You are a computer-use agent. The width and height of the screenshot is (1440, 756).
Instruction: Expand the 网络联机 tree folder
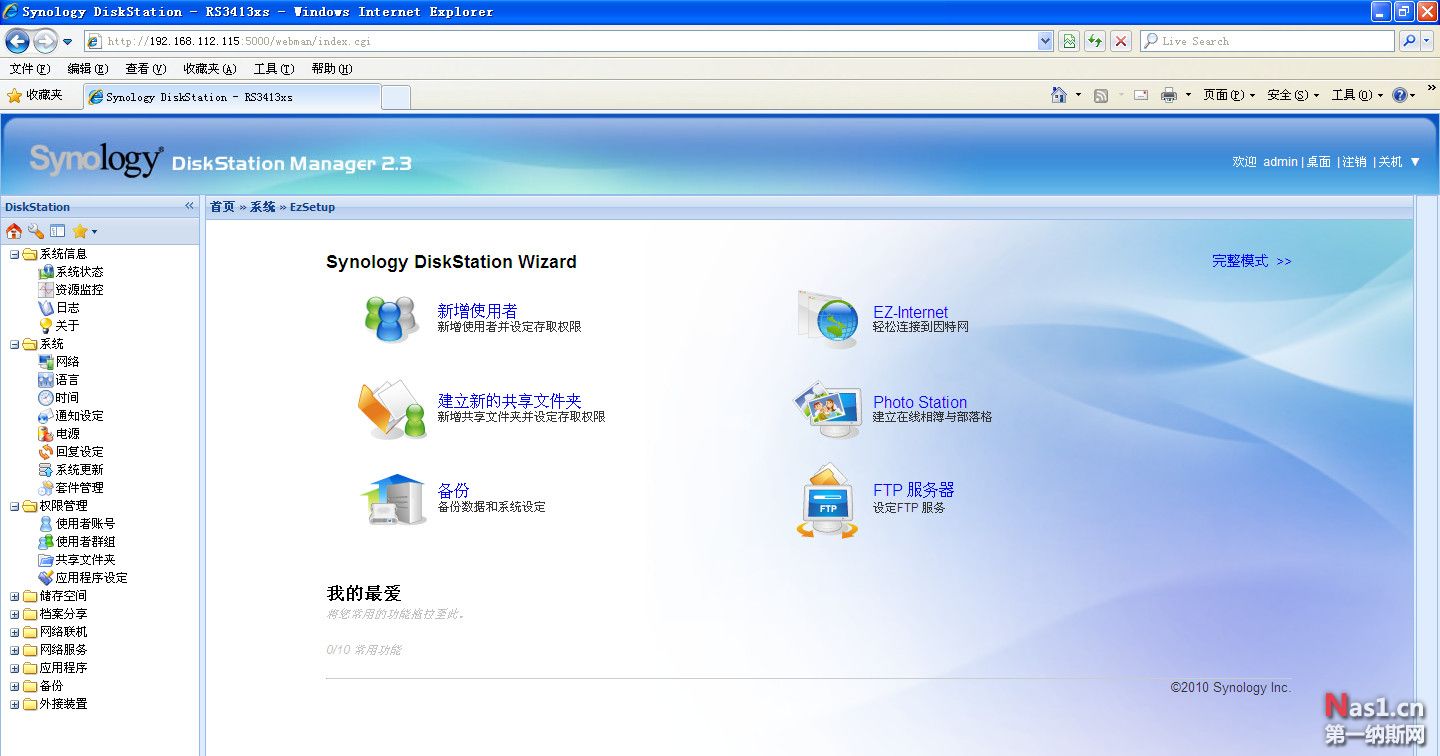(x=14, y=632)
